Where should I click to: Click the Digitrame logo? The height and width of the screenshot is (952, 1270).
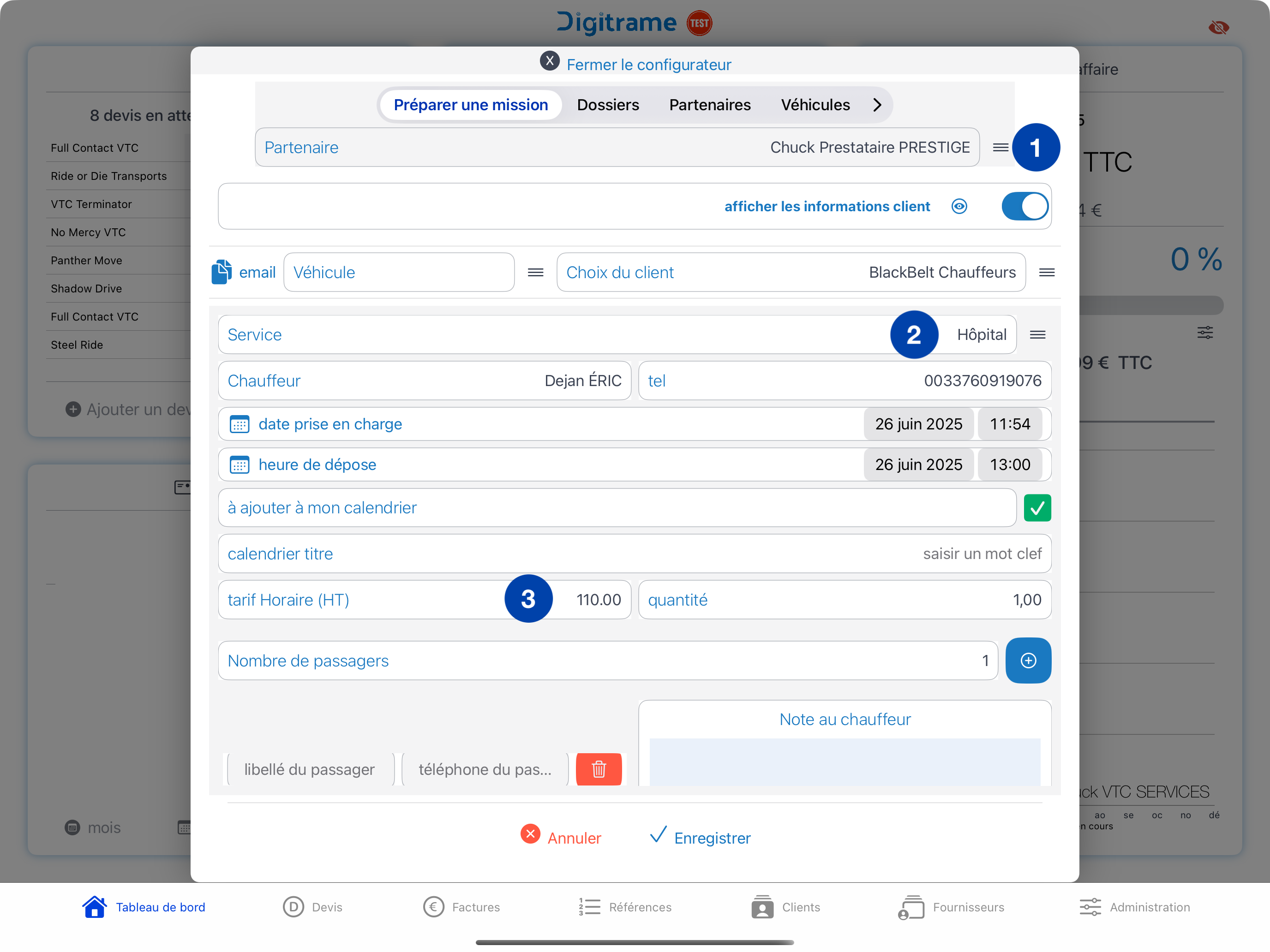(617, 23)
